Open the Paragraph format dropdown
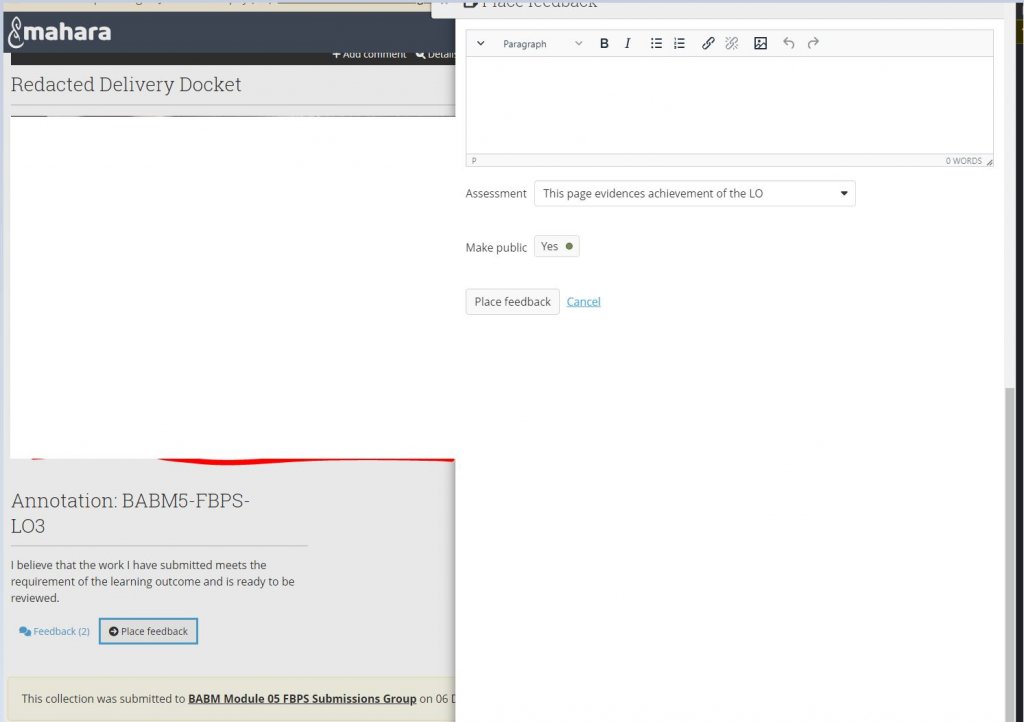This screenshot has width=1024, height=722. 542,44
